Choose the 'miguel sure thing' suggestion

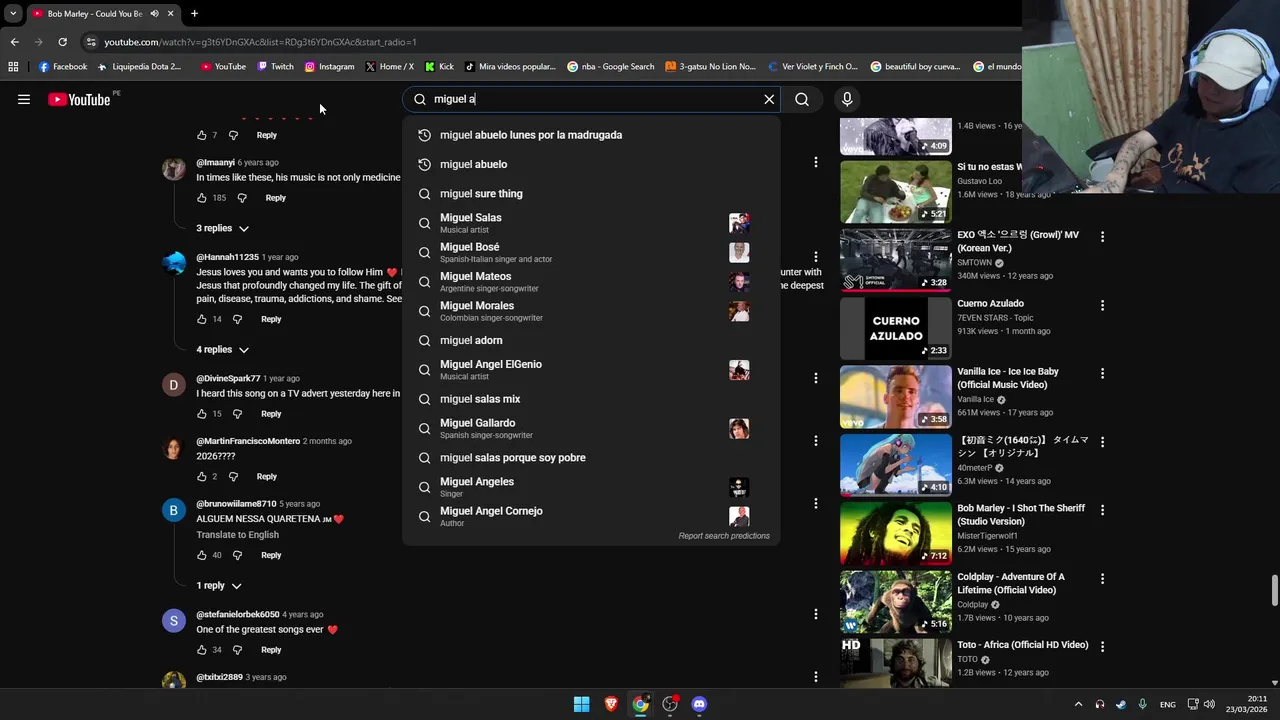click(x=591, y=194)
